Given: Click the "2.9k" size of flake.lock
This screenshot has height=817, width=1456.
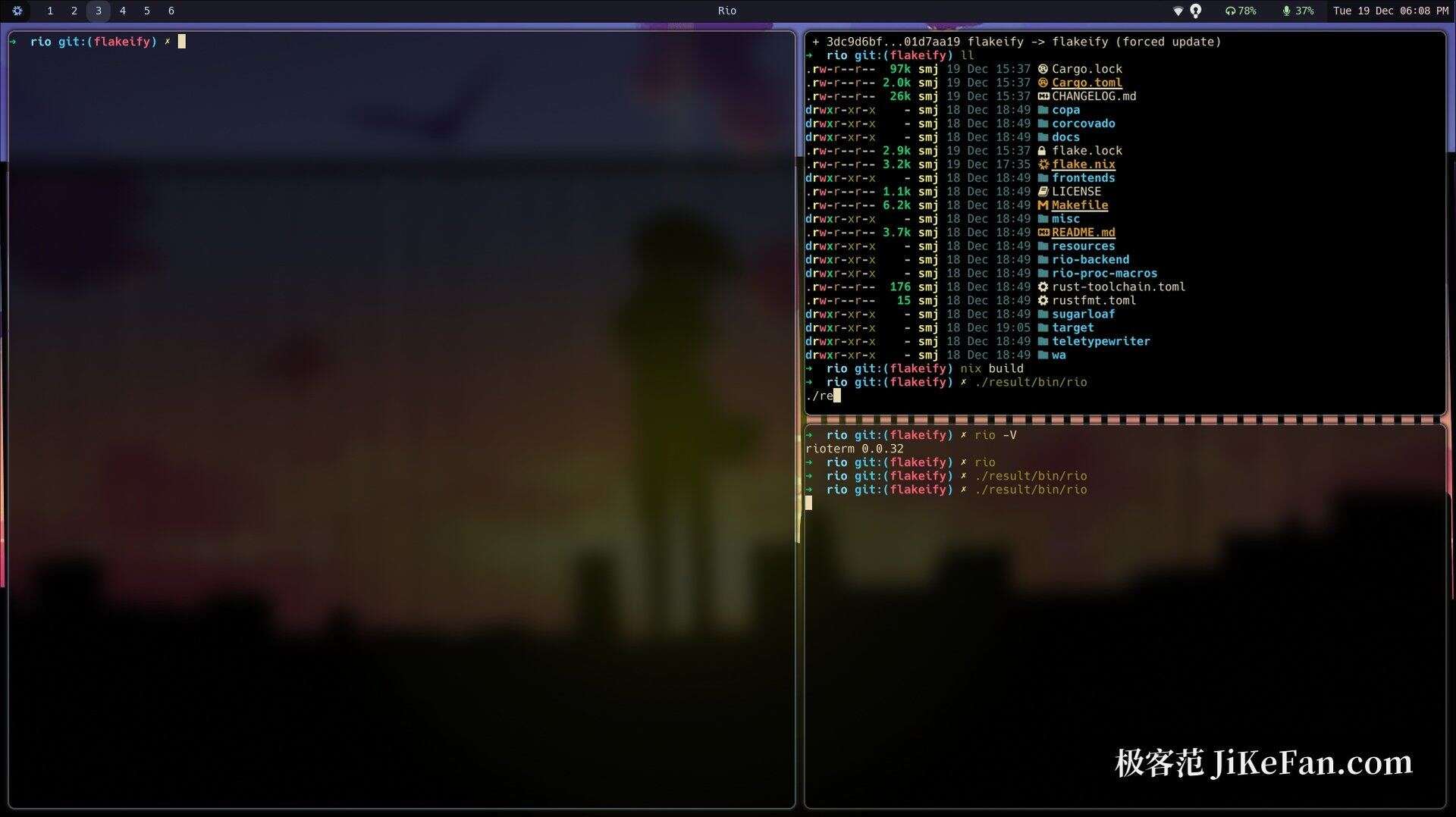Looking at the screenshot, I should tap(897, 151).
